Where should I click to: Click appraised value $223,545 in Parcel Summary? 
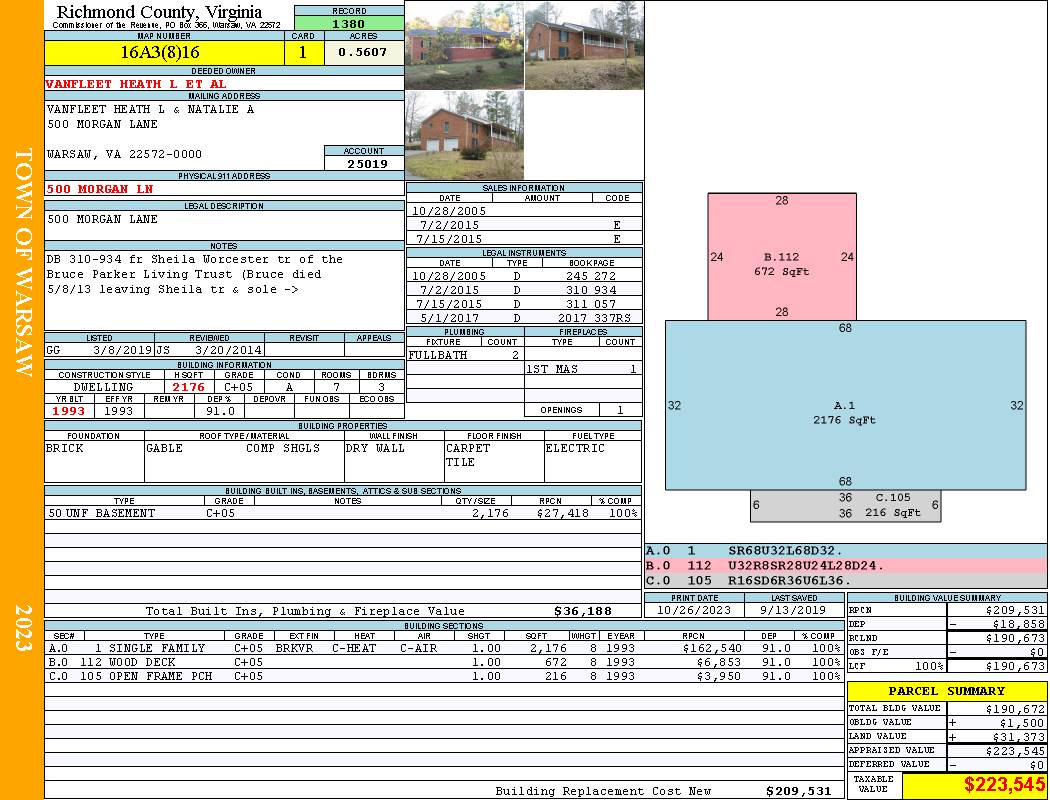coord(1015,751)
